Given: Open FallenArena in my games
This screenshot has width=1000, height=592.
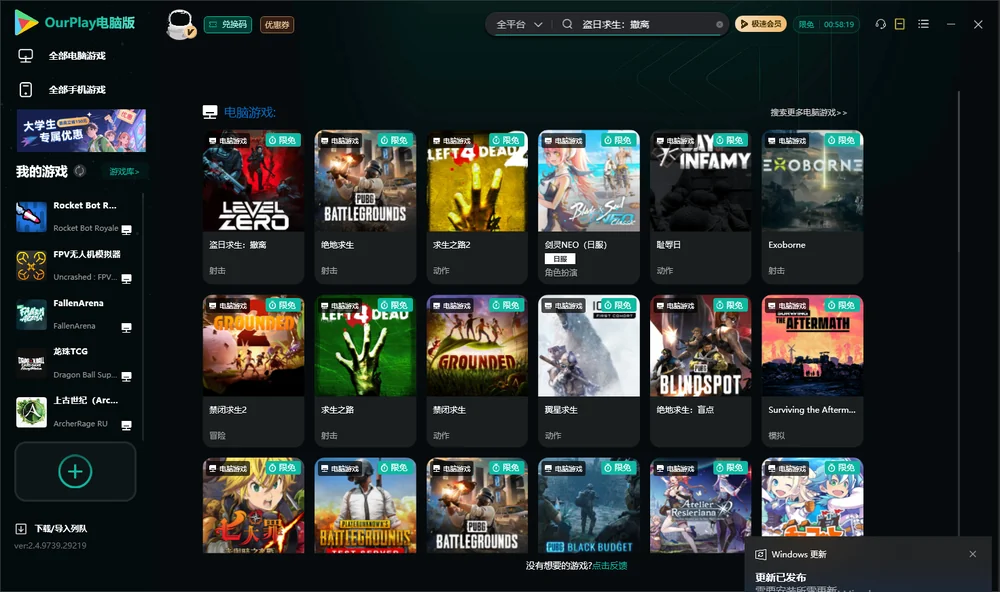Looking at the screenshot, I should (x=75, y=314).
